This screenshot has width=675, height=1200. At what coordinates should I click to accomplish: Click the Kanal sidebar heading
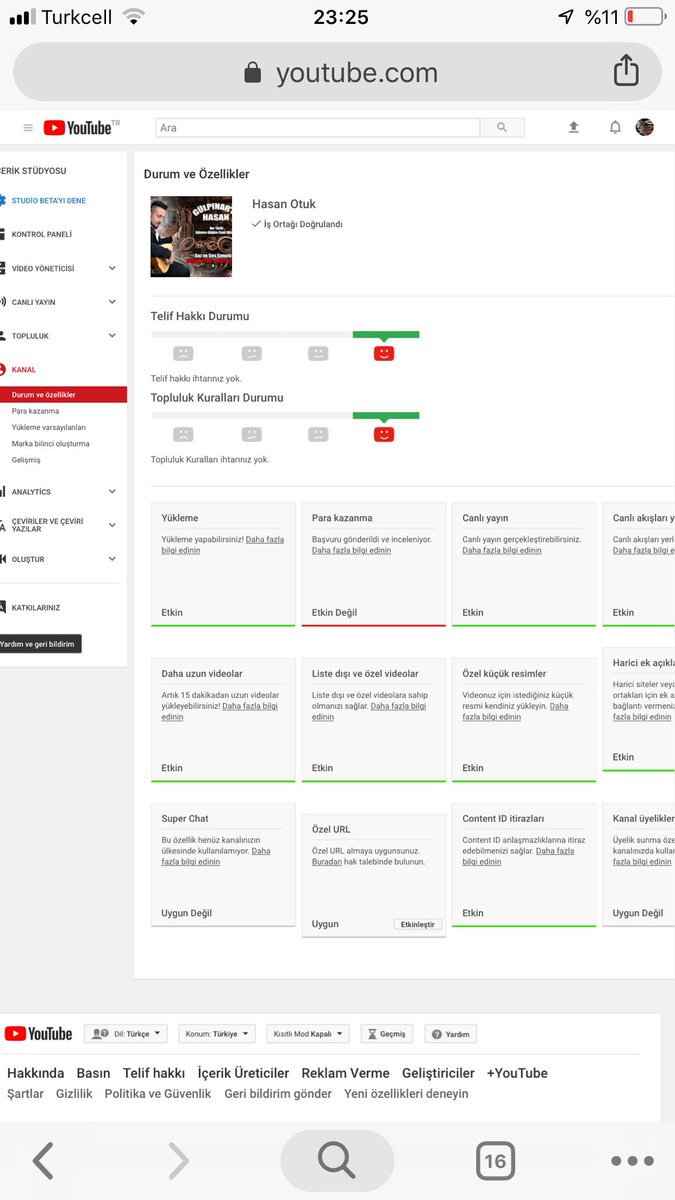click(x=24, y=370)
